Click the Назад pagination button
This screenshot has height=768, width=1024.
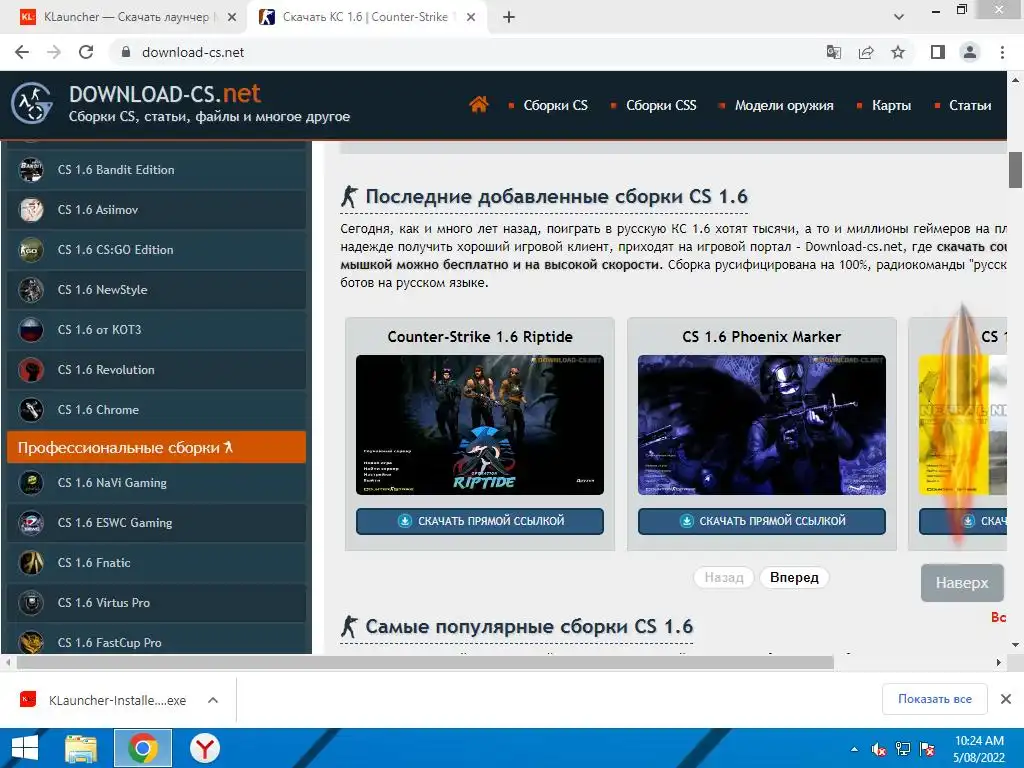[724, 577]
